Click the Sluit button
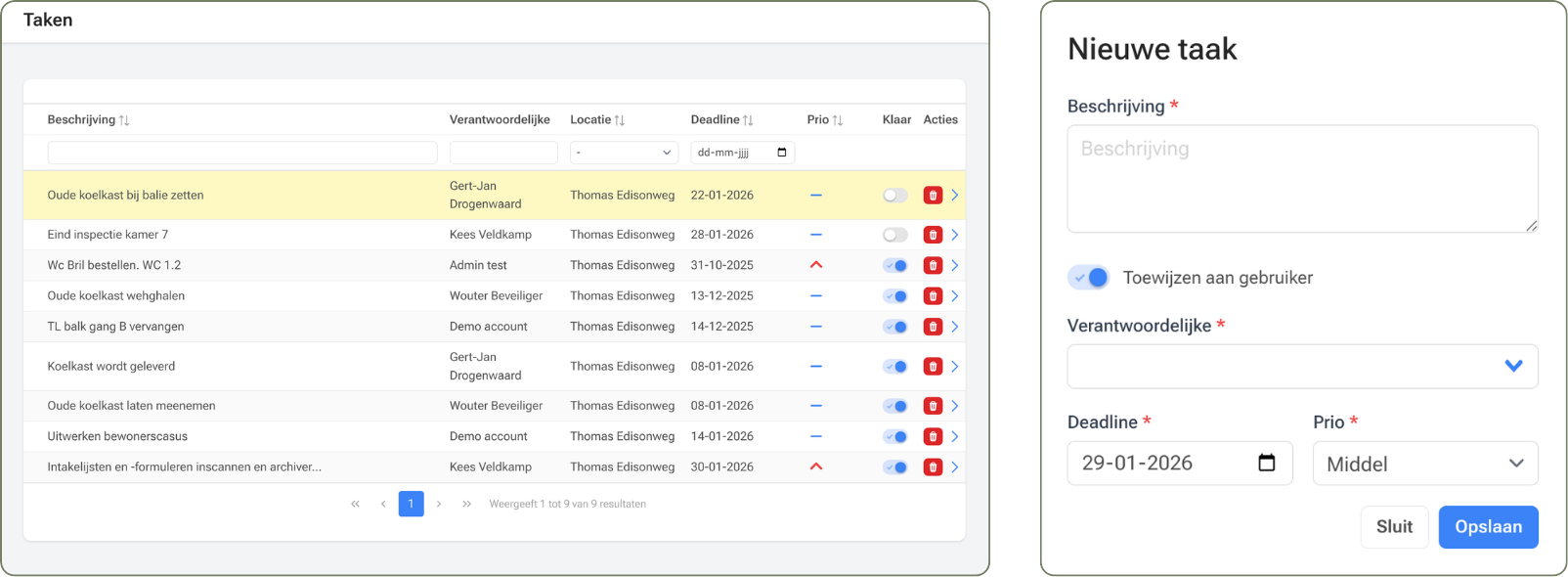 [x=1394, y=527]
